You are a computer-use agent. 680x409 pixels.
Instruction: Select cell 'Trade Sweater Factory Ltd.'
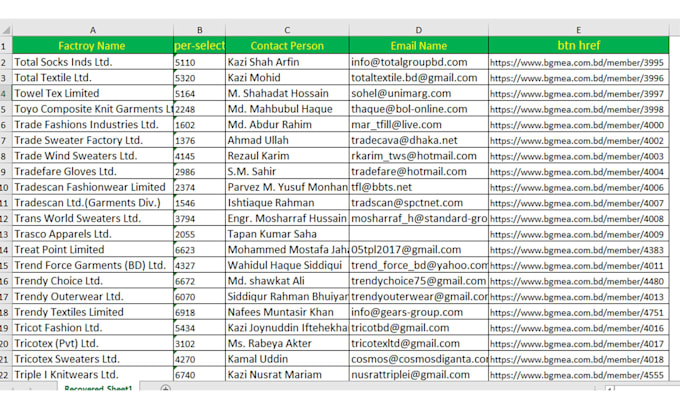(x=92, y=140)
